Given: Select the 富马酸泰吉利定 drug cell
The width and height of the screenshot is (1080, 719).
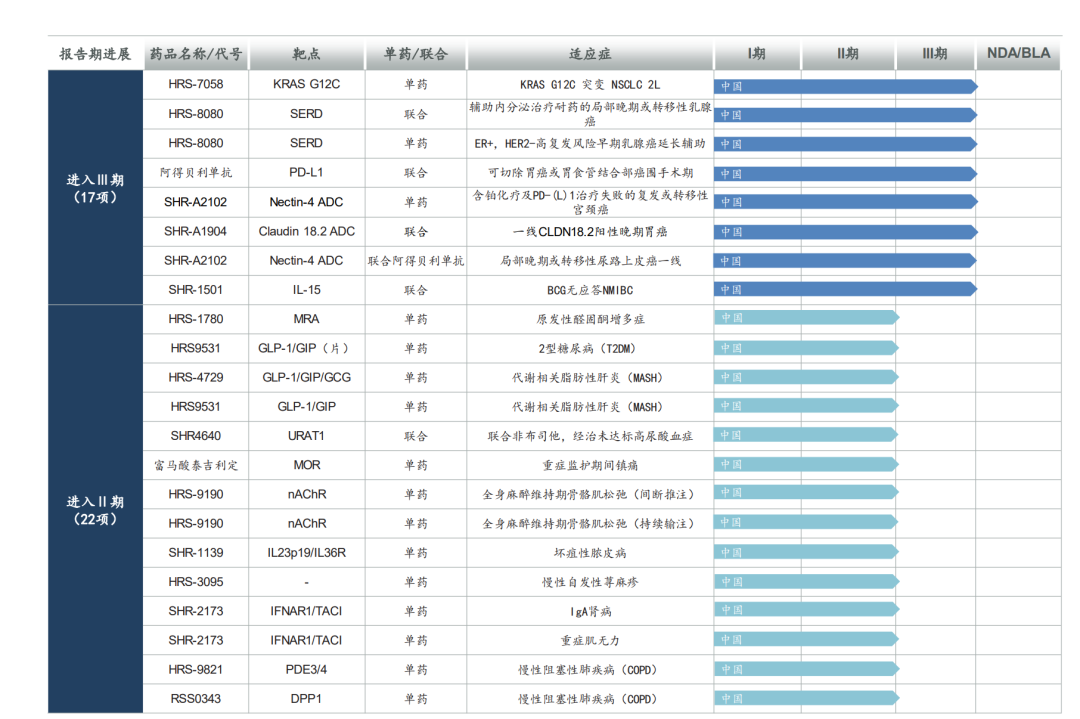Looking at the screenshot, I should click(x=196, y=466).
